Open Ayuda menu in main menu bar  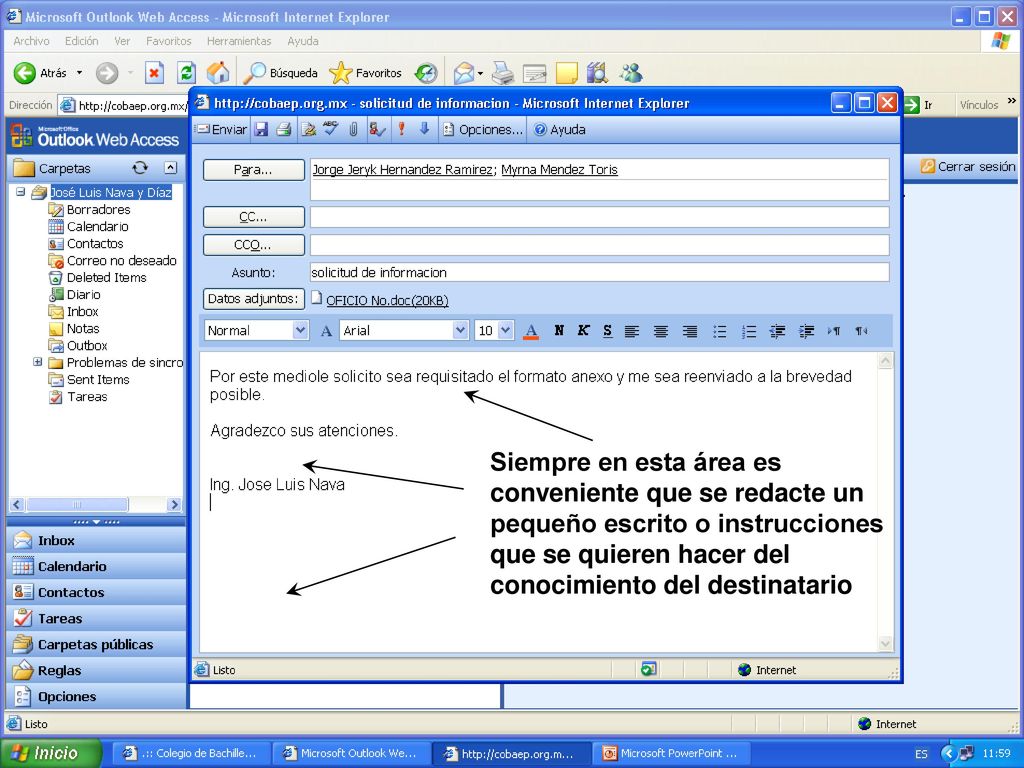click(x=303, y=41)
